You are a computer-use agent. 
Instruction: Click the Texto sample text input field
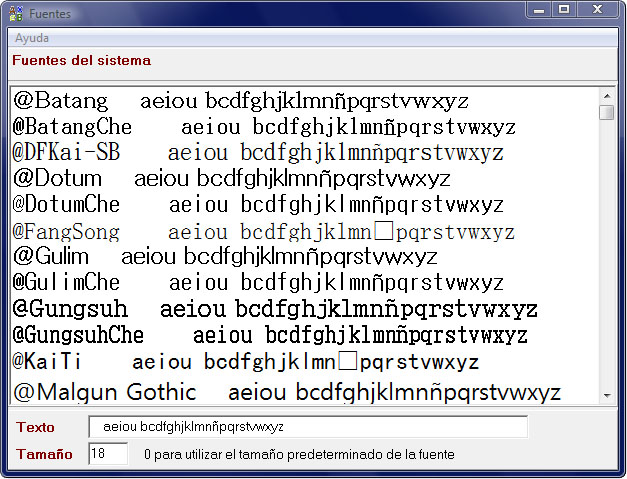click(308, 427)
